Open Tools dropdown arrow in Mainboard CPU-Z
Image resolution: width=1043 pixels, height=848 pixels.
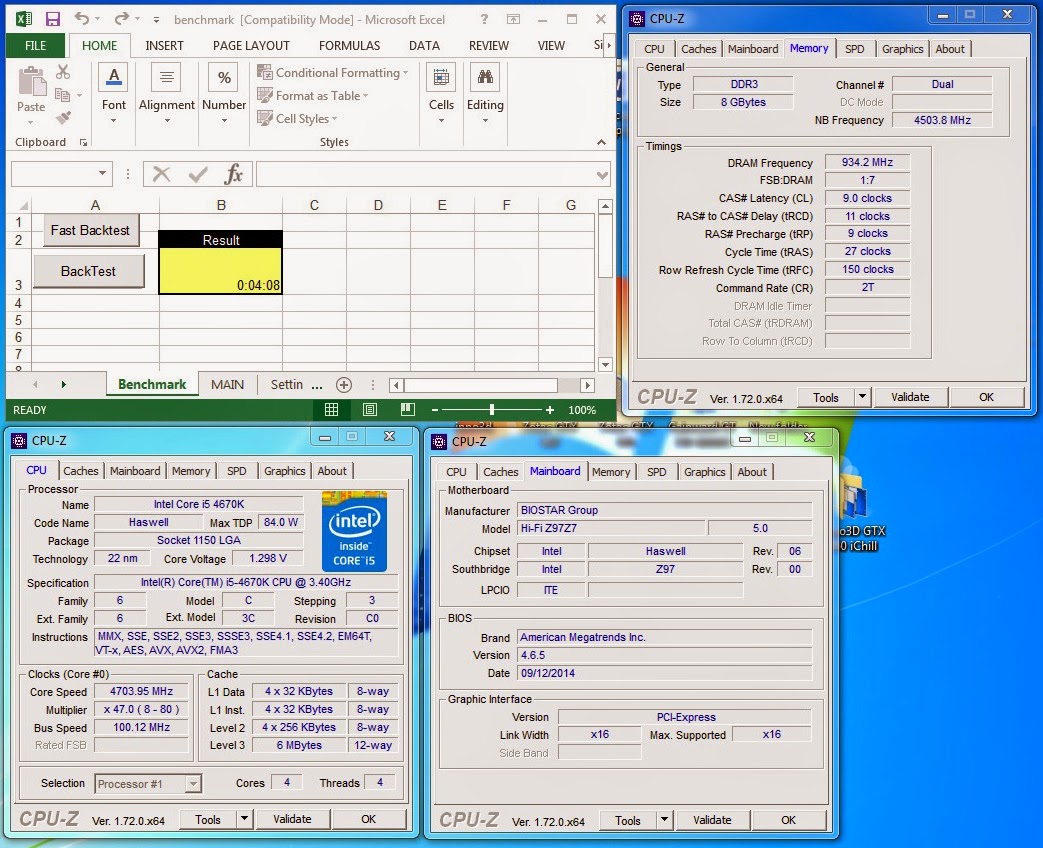(x=664, y=820)
